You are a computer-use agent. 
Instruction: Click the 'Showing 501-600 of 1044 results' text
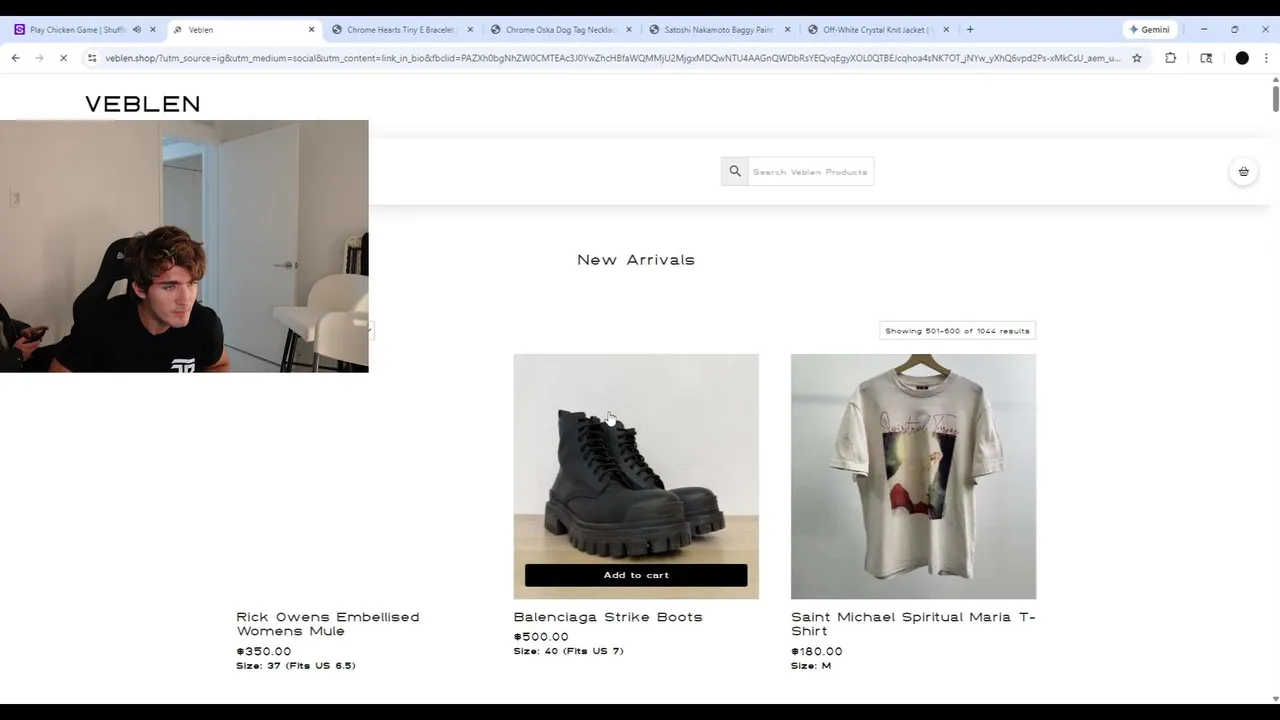pyautogui.click(x=957, y=331)
